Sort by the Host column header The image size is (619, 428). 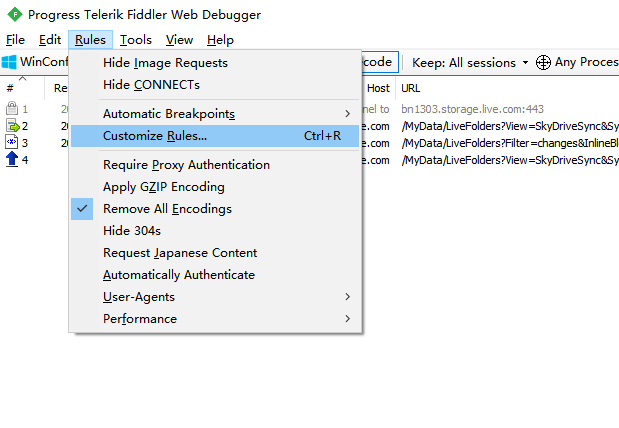378,88
